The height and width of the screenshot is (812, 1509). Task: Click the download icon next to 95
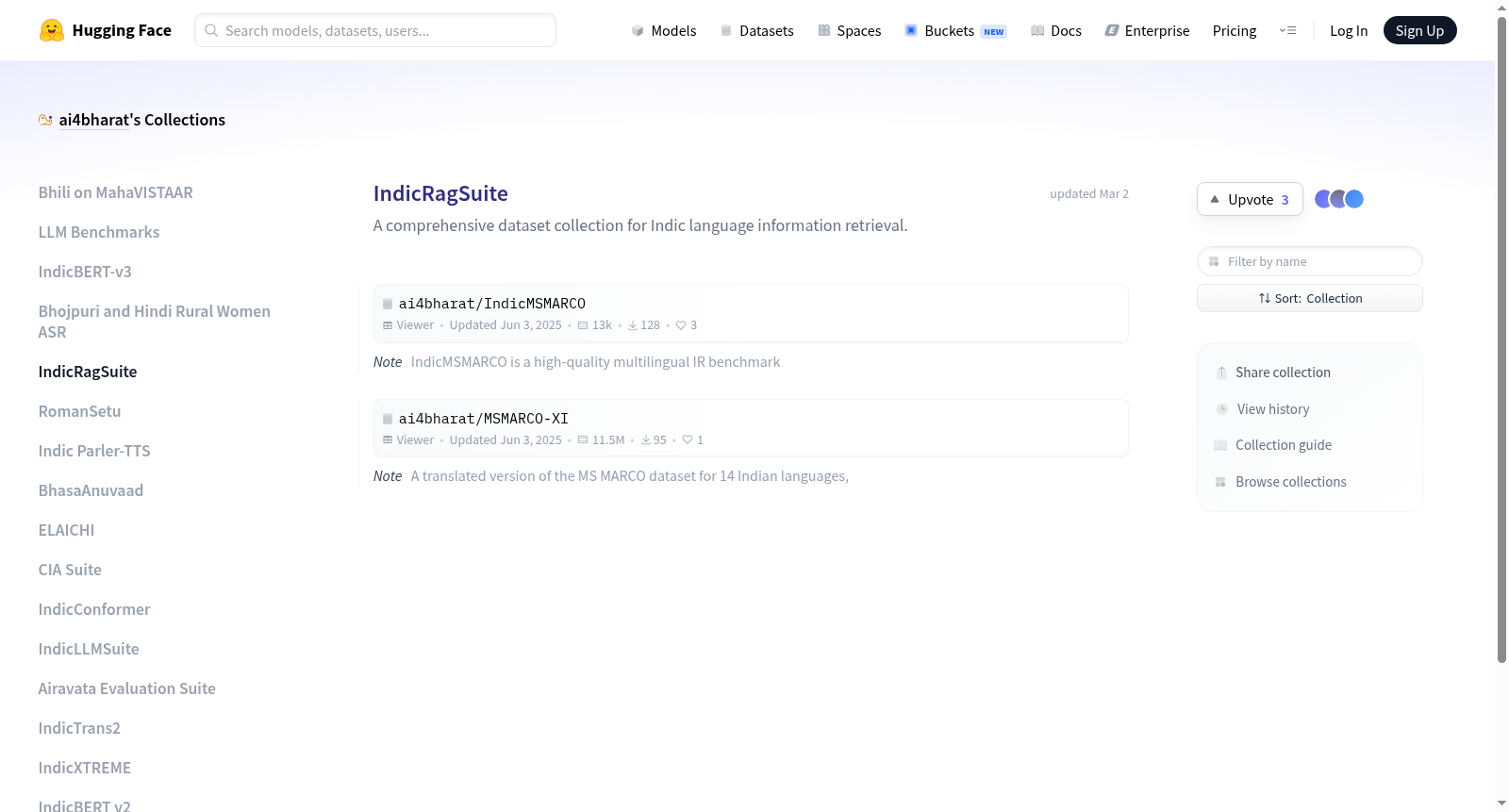tap(646, 440)
